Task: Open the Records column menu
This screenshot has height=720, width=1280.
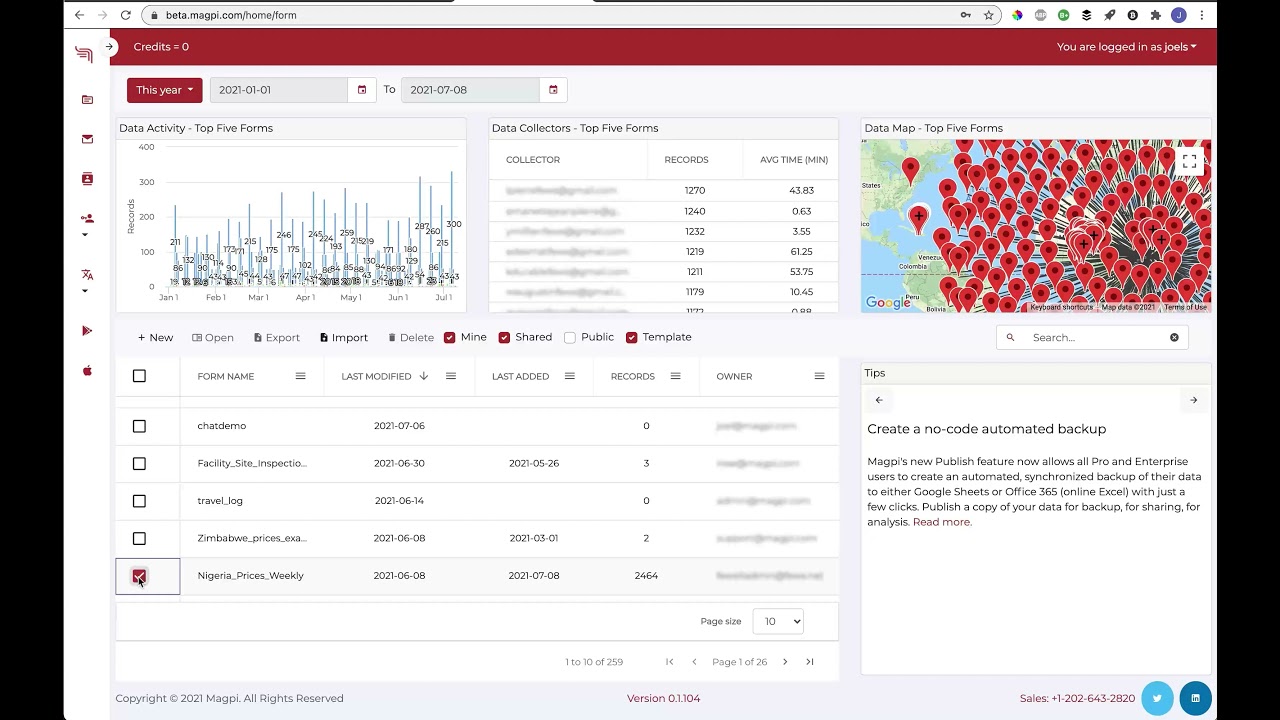Action: pyautogui.click(x=675, y=376)
